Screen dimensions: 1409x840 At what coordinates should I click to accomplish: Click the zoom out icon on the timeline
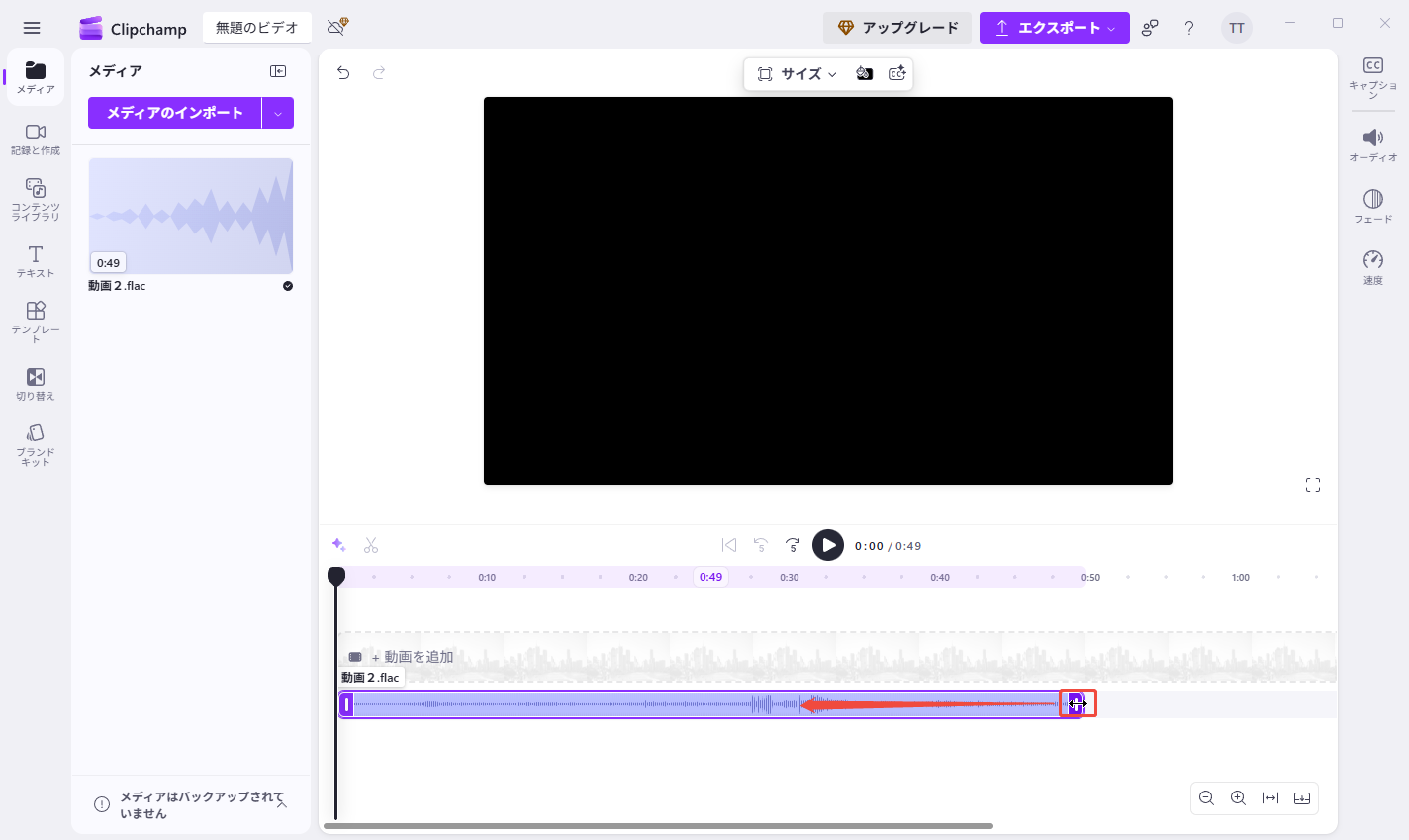(1206, 798)
